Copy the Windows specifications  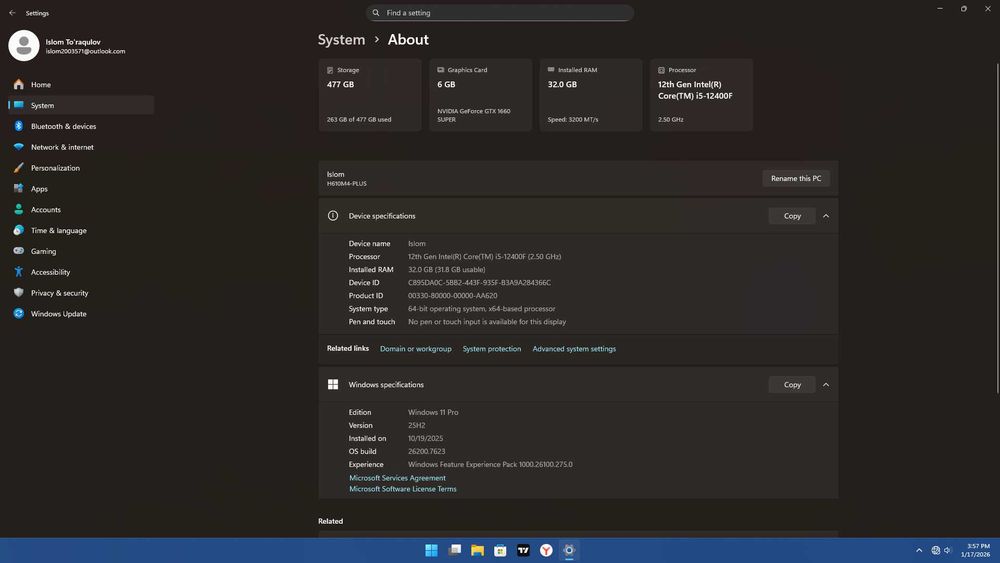pos(792,384)
